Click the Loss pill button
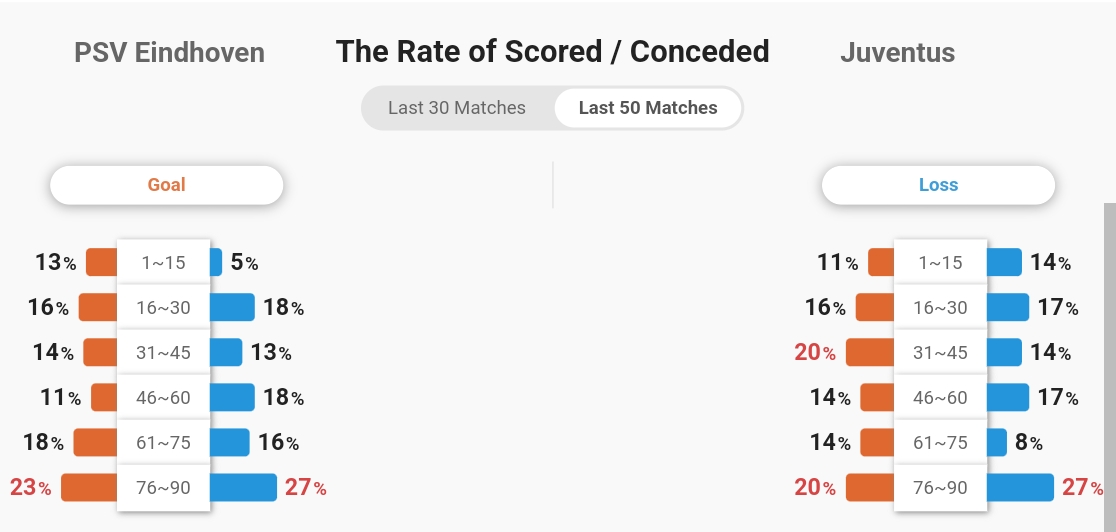This screenshot has width=1116, height=532. coord(938,185)
